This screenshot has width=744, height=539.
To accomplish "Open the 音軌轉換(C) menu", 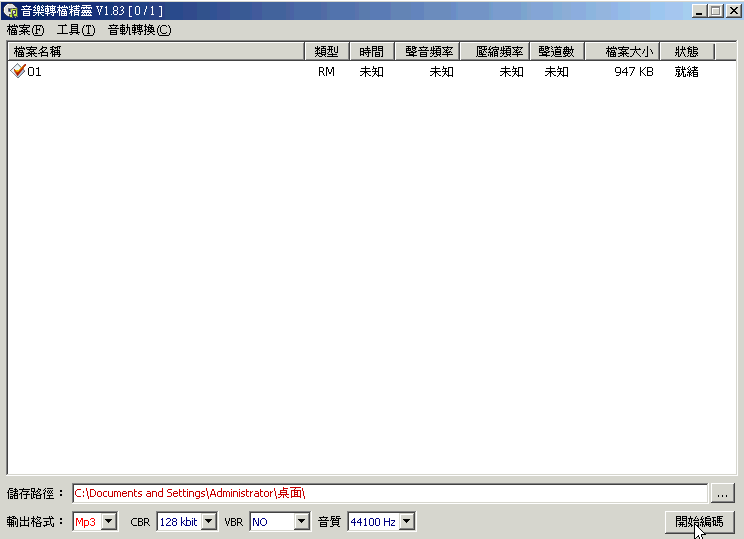I will [x=140, y=30].
